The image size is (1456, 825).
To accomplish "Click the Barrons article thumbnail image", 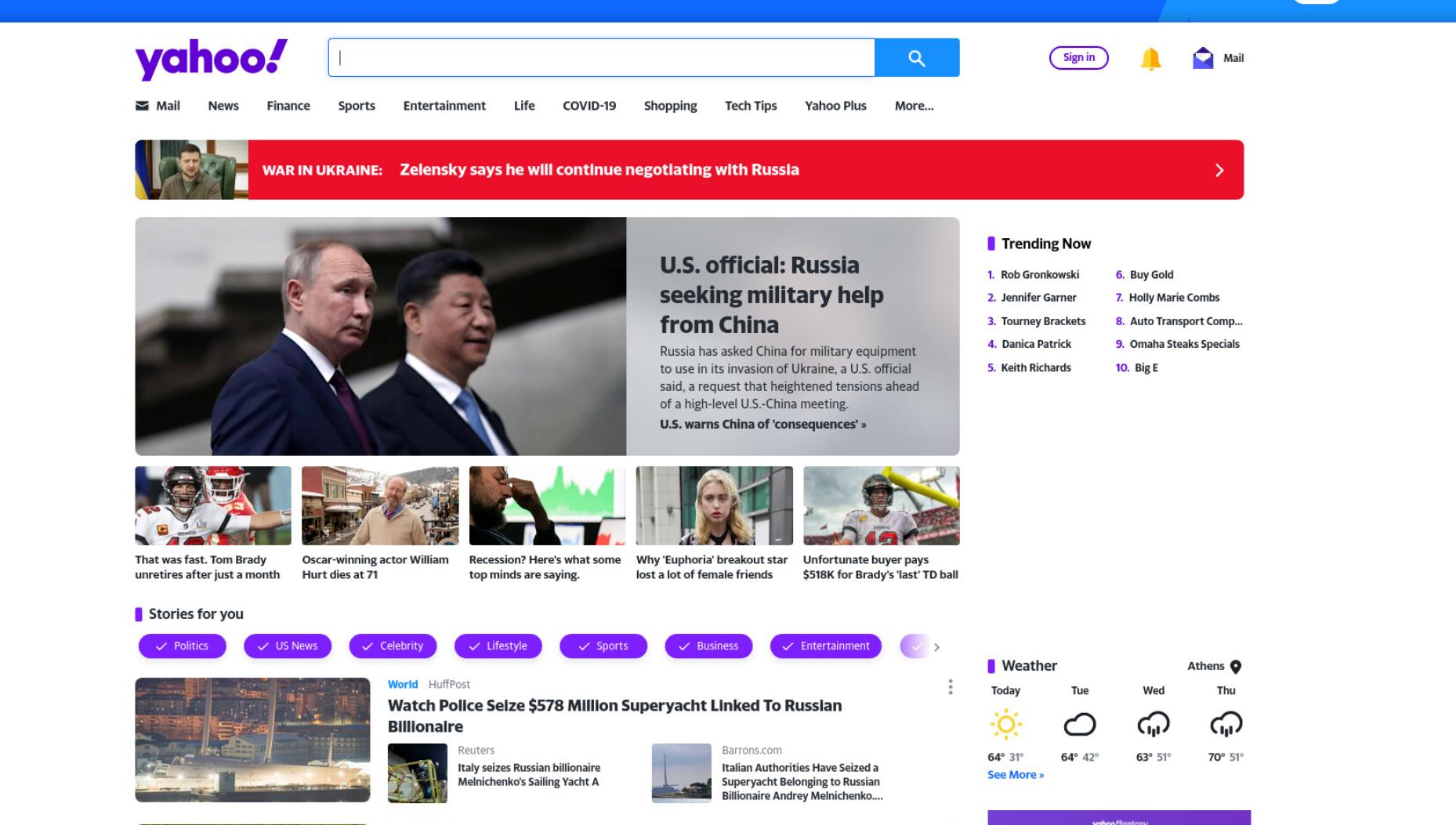I will tap(682, 773).
